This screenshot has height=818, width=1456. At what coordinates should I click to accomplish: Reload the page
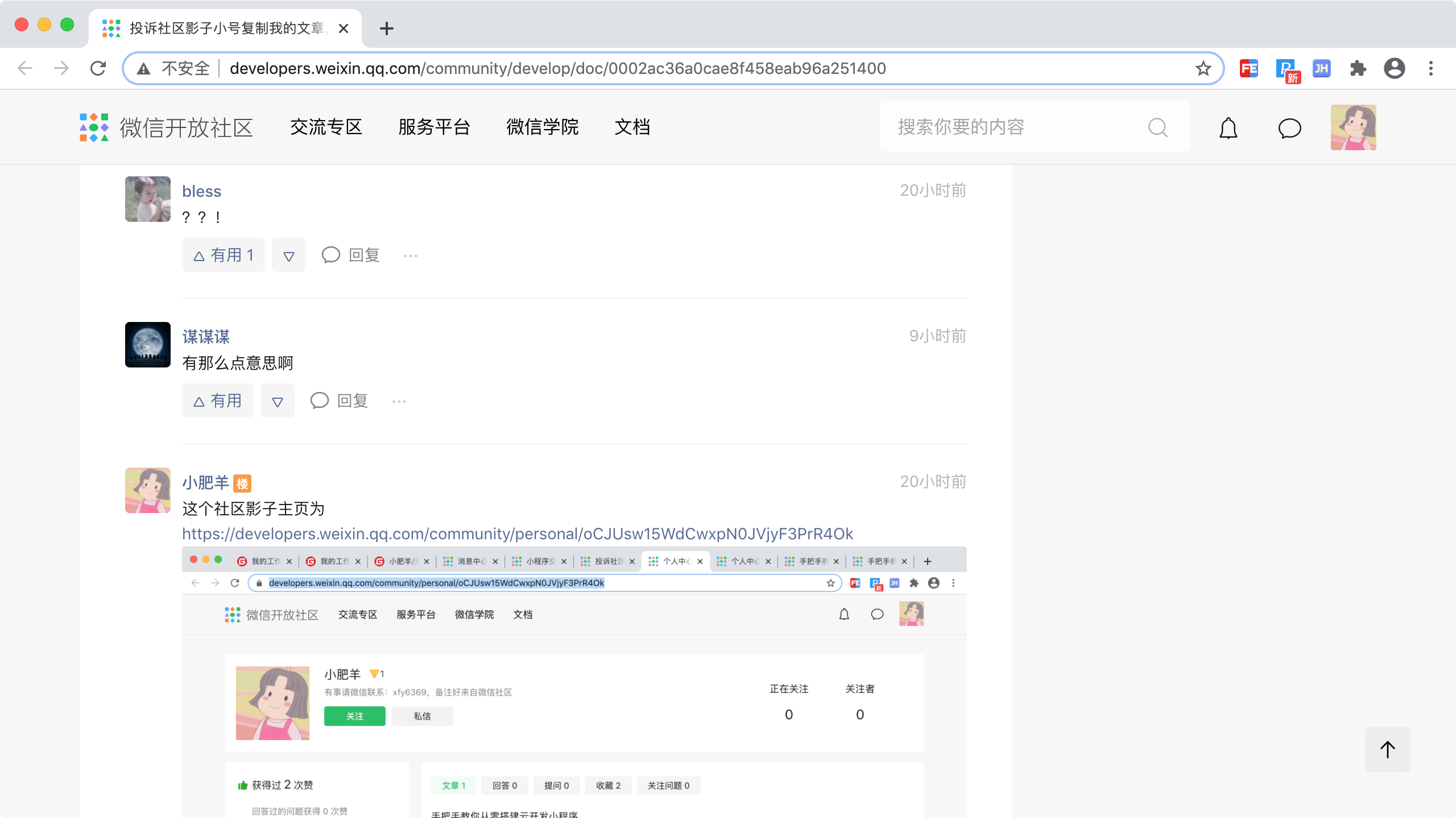pyautogui.click(x=98, y=69)
